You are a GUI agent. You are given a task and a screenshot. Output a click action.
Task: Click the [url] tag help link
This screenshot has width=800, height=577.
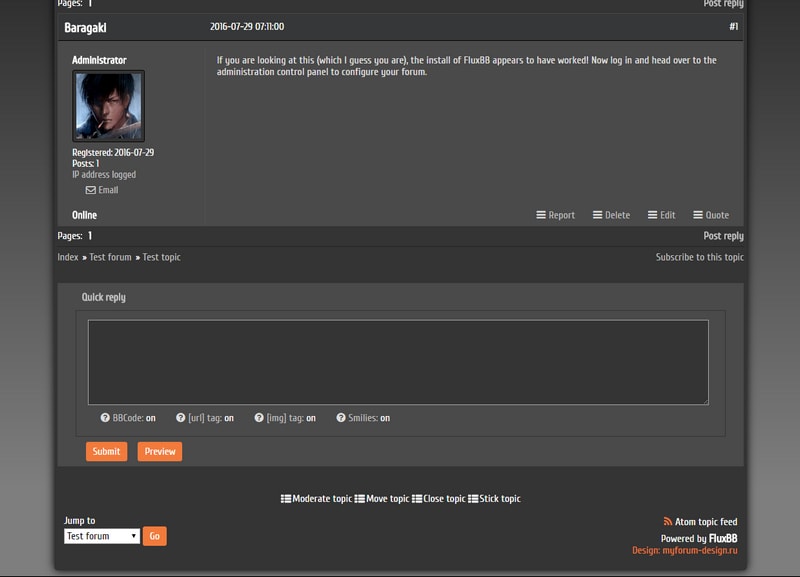[204, 418]
